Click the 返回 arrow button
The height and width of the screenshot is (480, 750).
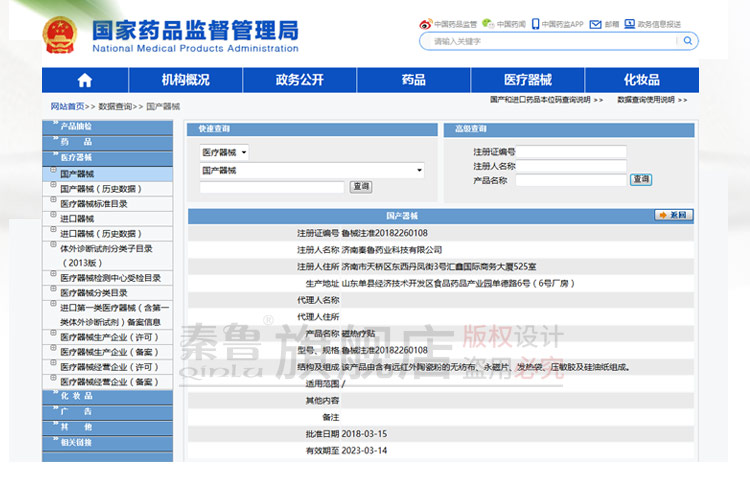[673, 215]
